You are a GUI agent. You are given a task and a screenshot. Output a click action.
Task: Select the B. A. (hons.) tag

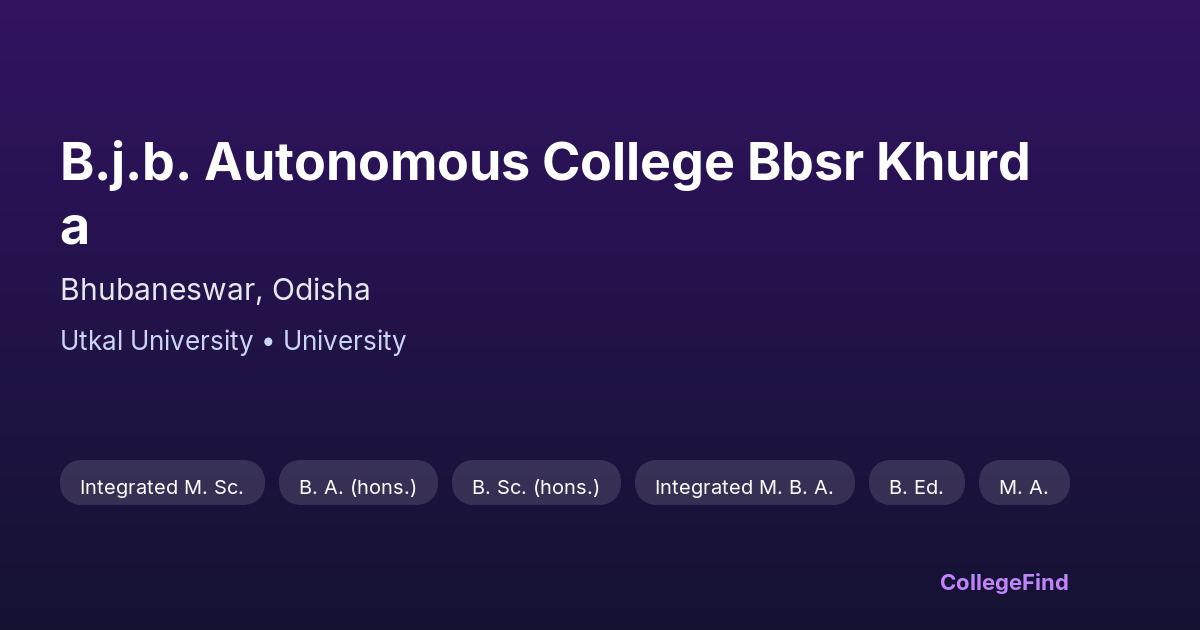click(x=358, y=487)
